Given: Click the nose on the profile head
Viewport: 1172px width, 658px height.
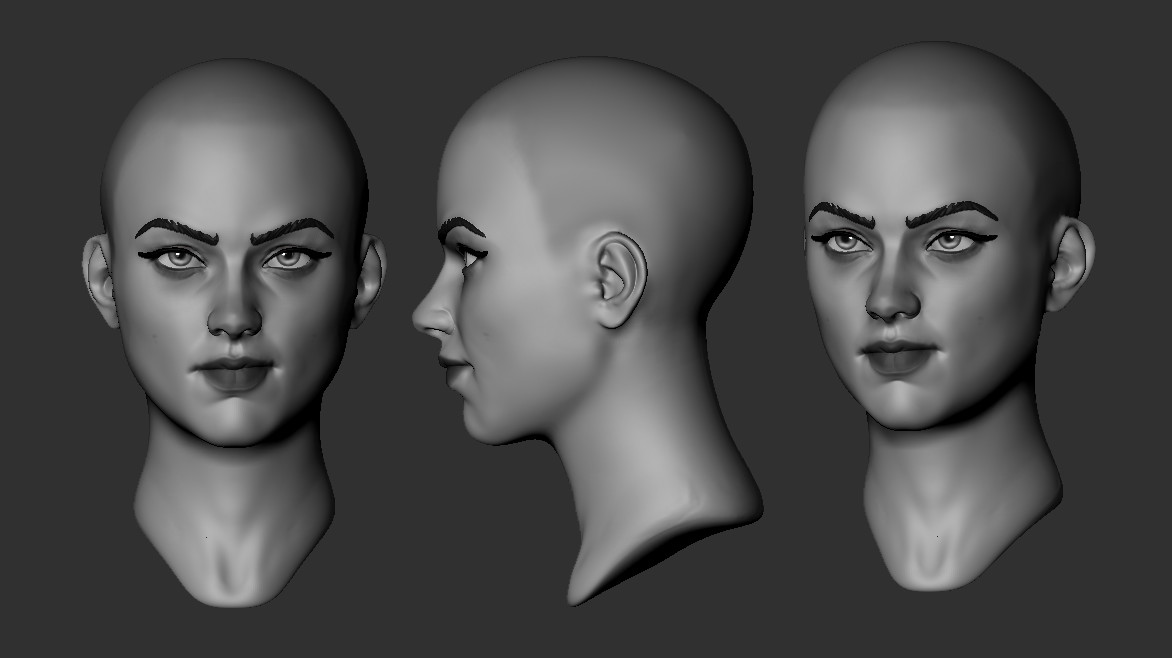Looking at the screenshot, I should coord(440,315).
